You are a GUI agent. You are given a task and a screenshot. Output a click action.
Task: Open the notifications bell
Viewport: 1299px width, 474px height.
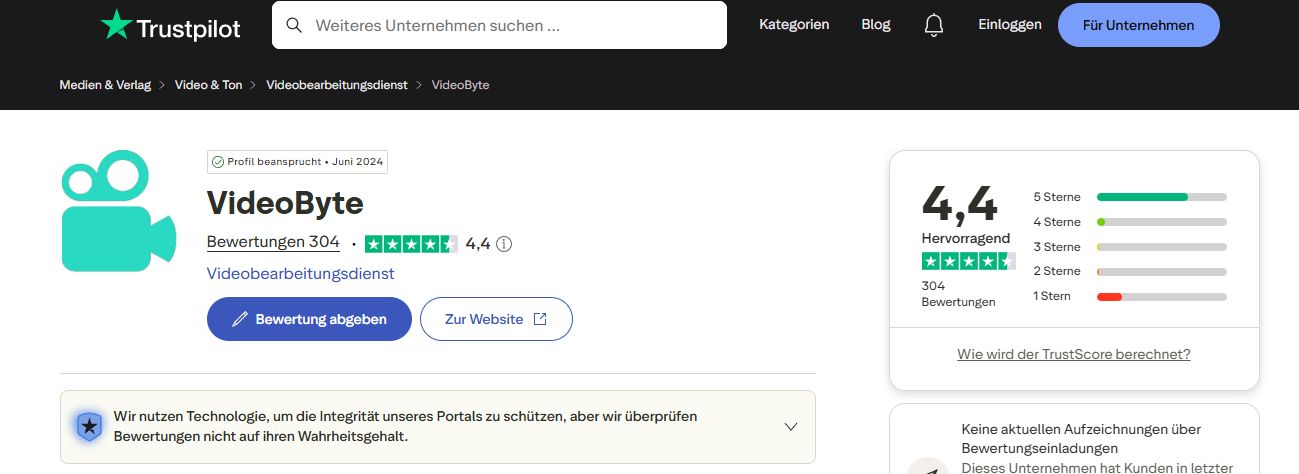pos(934,25)
